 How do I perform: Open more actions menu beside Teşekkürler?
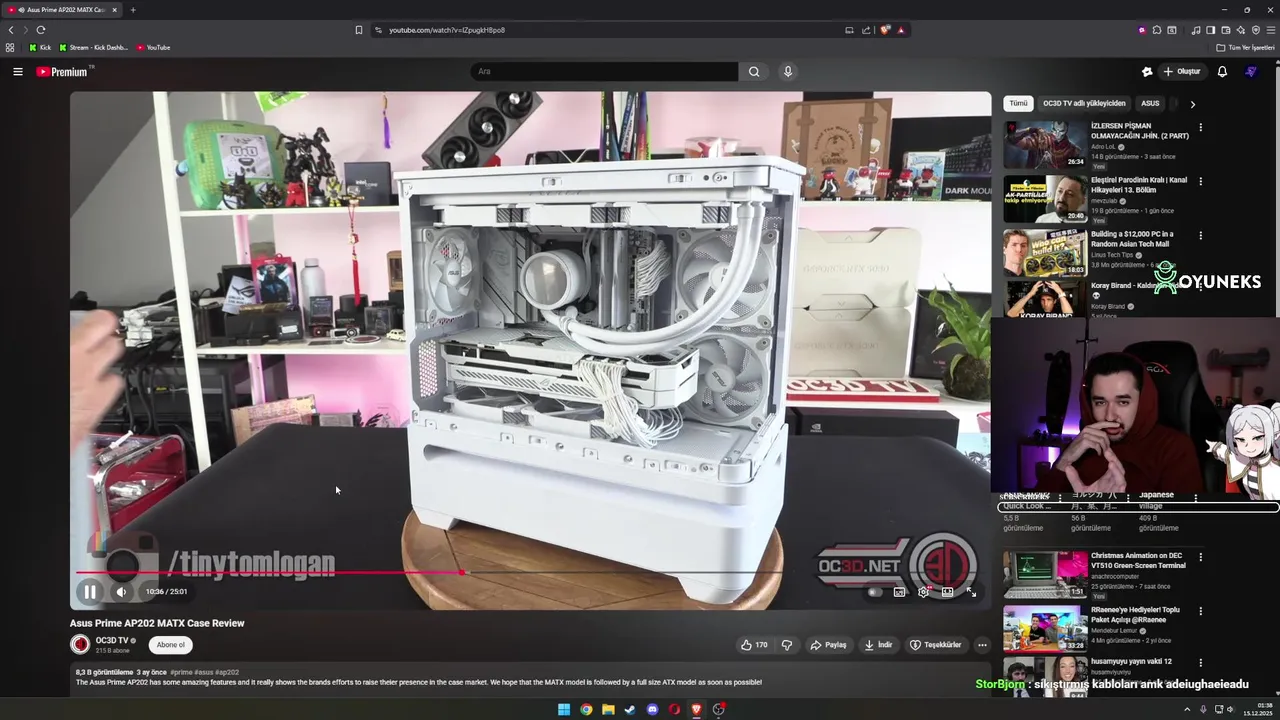pyautogui.click(x=982, y=645)
